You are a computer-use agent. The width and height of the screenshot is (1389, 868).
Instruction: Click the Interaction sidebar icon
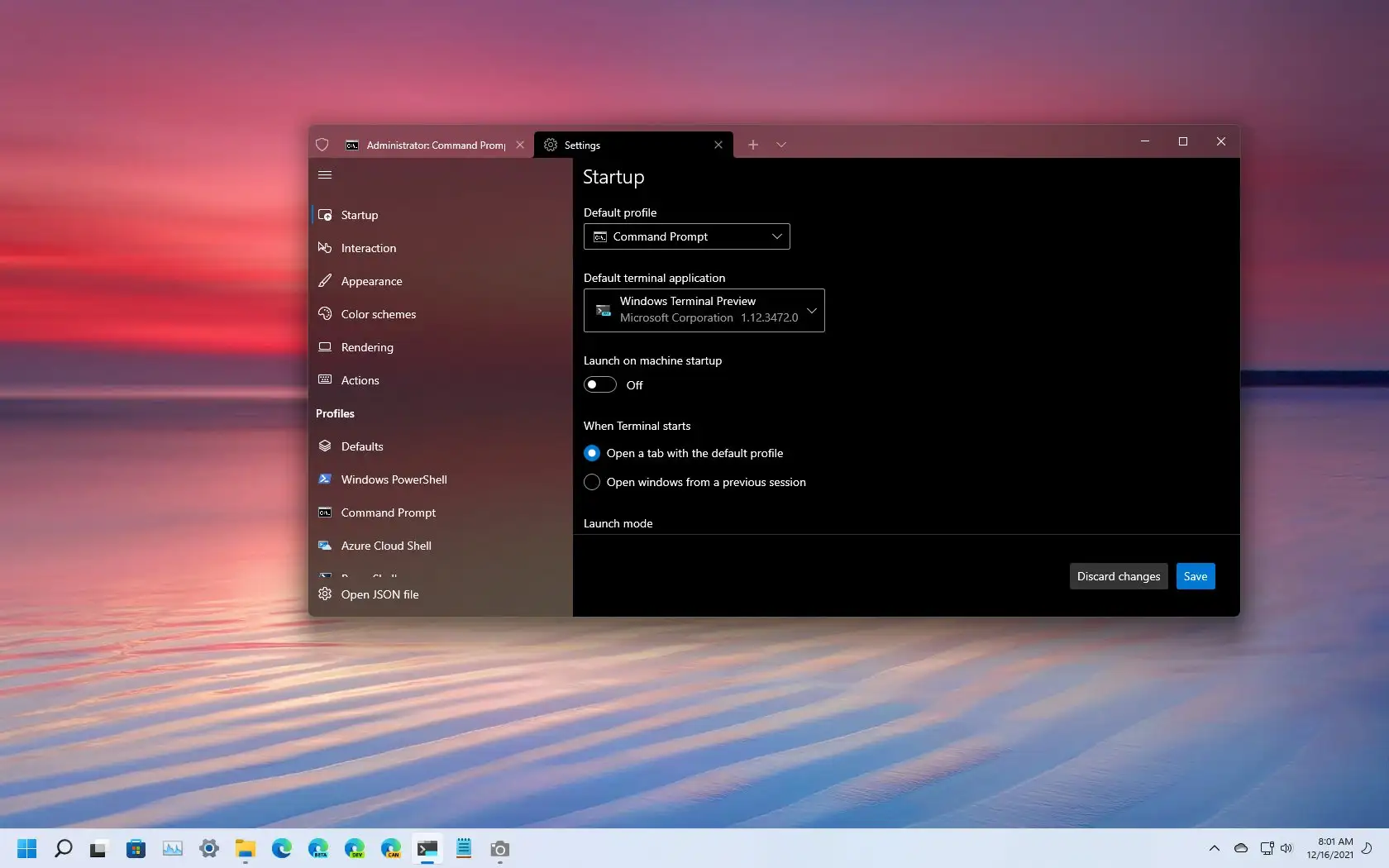[x=325, y=248]
